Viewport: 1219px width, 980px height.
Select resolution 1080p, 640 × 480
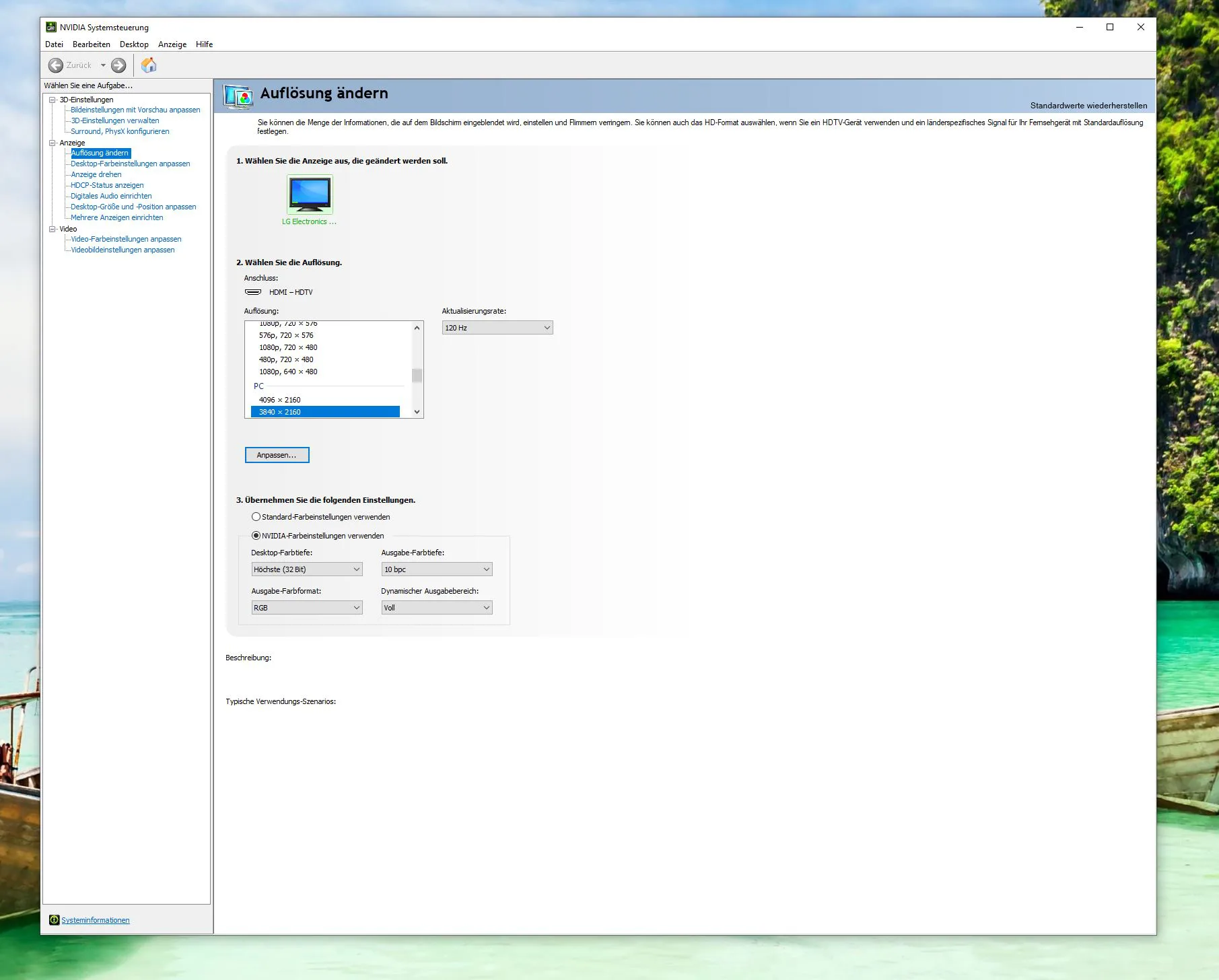click(x=288, y=372)
